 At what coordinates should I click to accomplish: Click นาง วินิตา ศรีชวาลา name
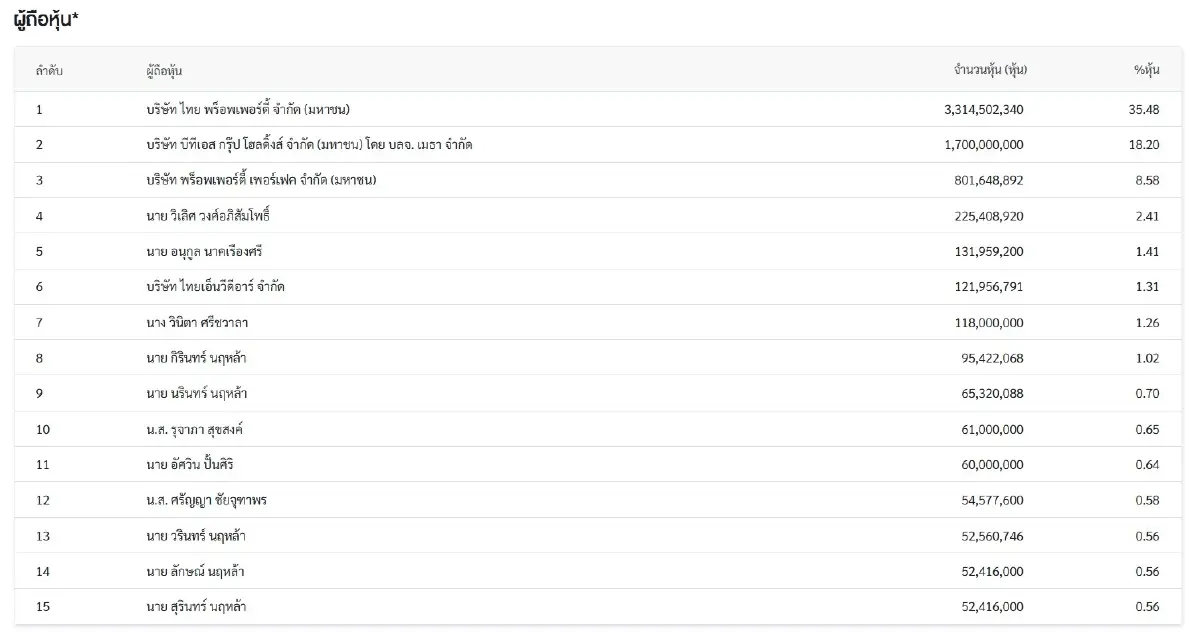[195, 322]
